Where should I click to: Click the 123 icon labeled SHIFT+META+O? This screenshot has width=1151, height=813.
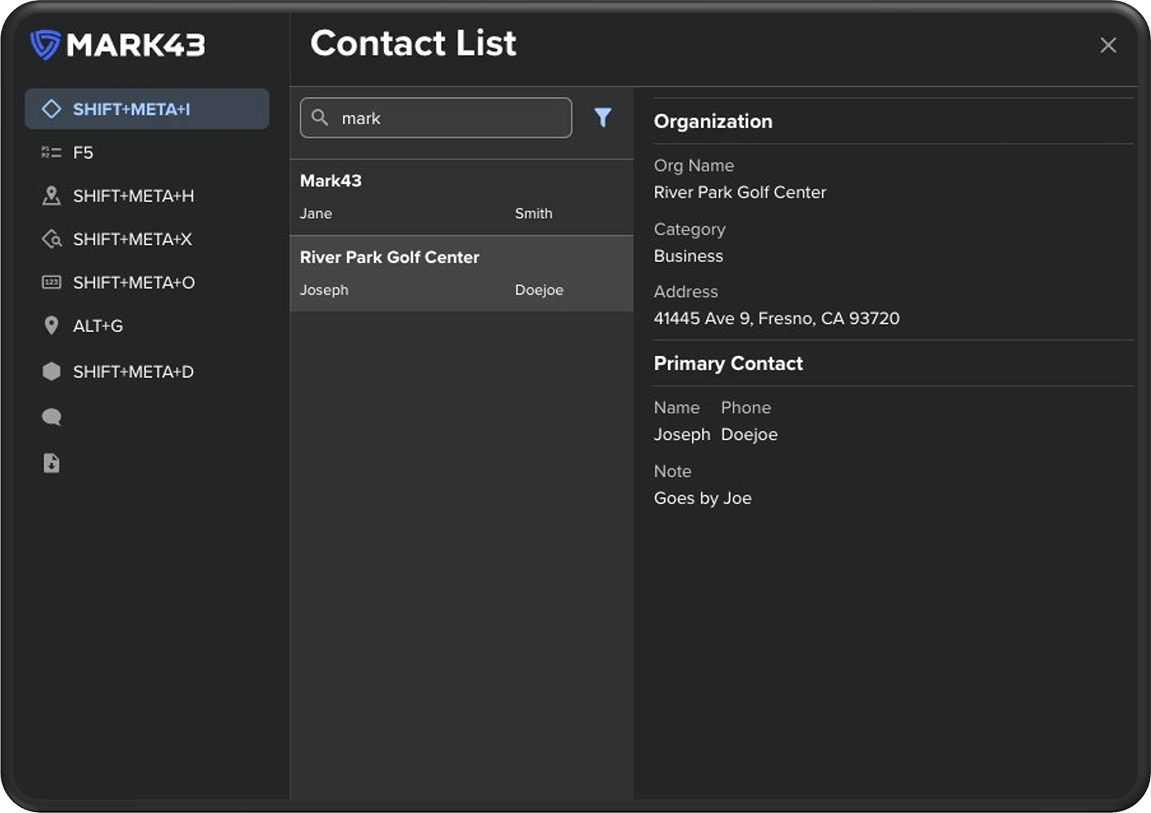tap(52, 283)
